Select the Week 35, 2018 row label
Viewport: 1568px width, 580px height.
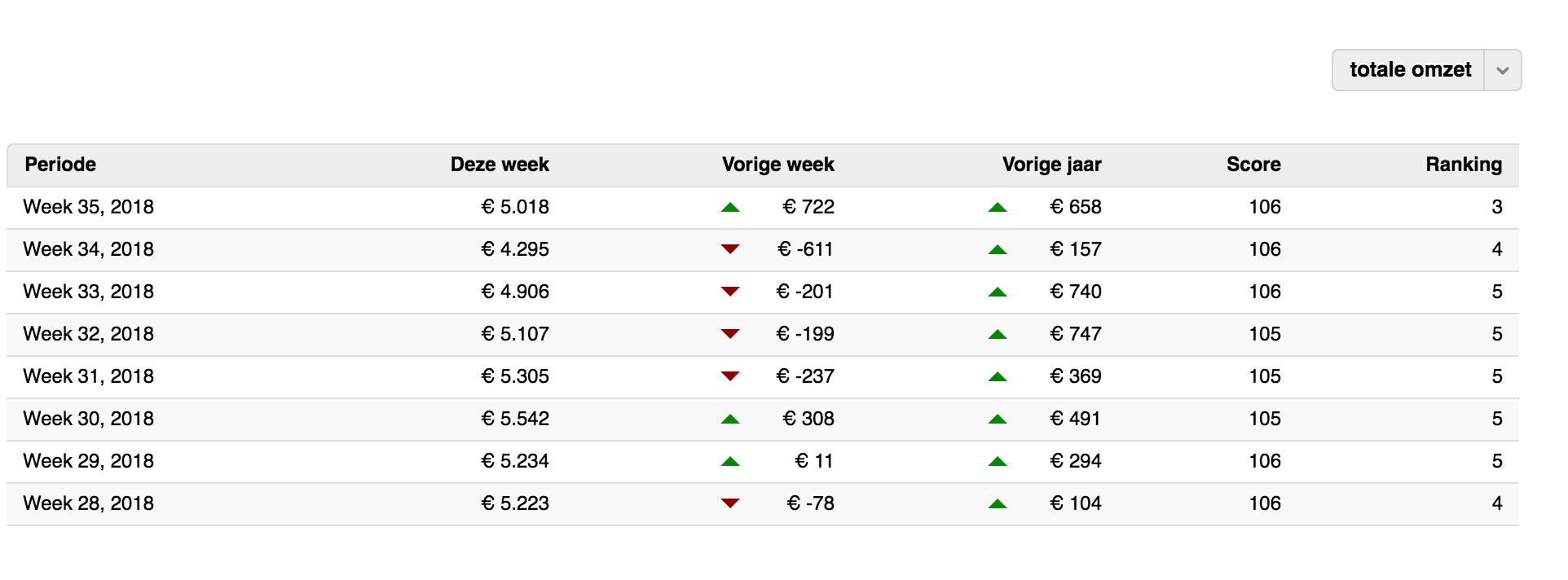89,207
